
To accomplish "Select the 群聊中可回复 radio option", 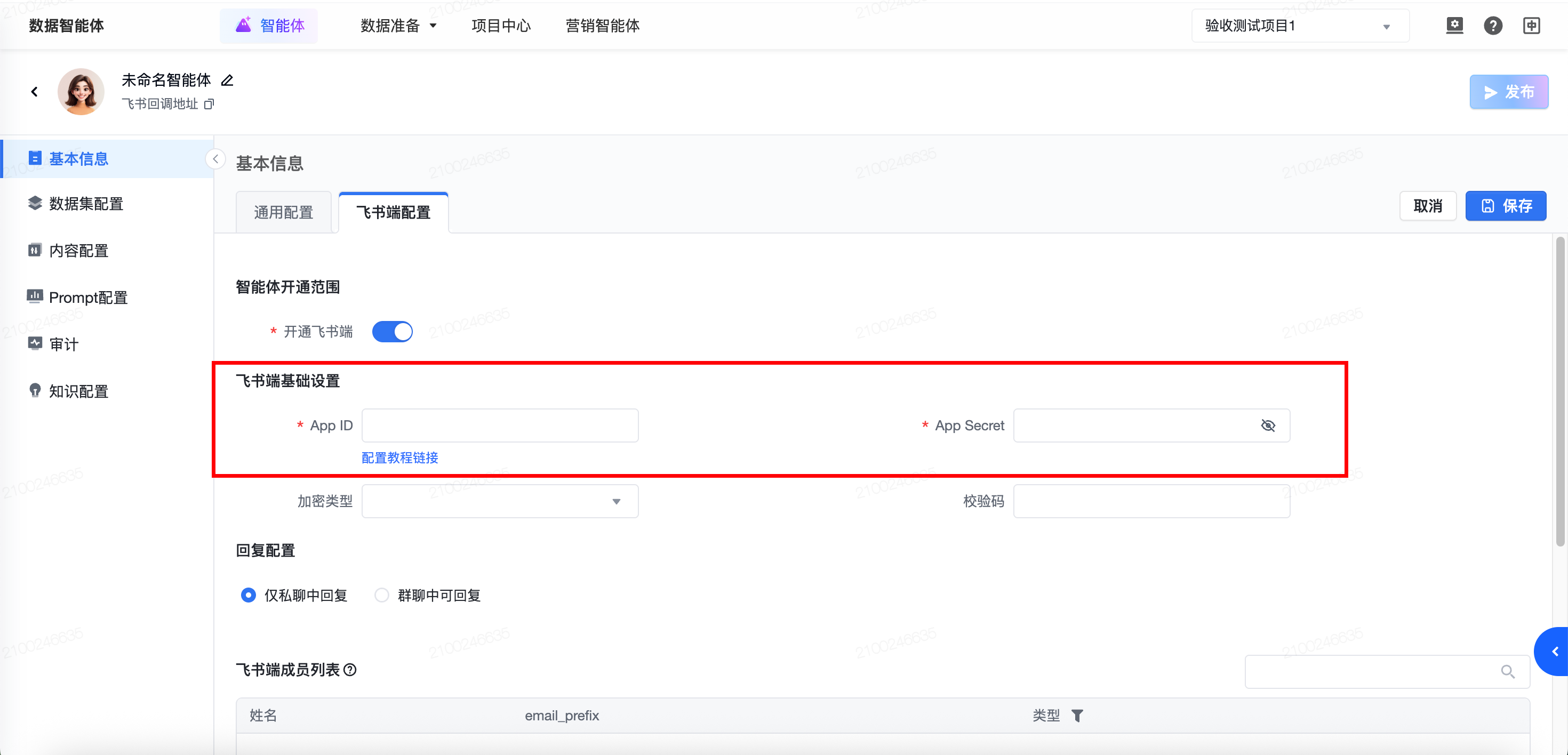I will [x=382, y=595].
